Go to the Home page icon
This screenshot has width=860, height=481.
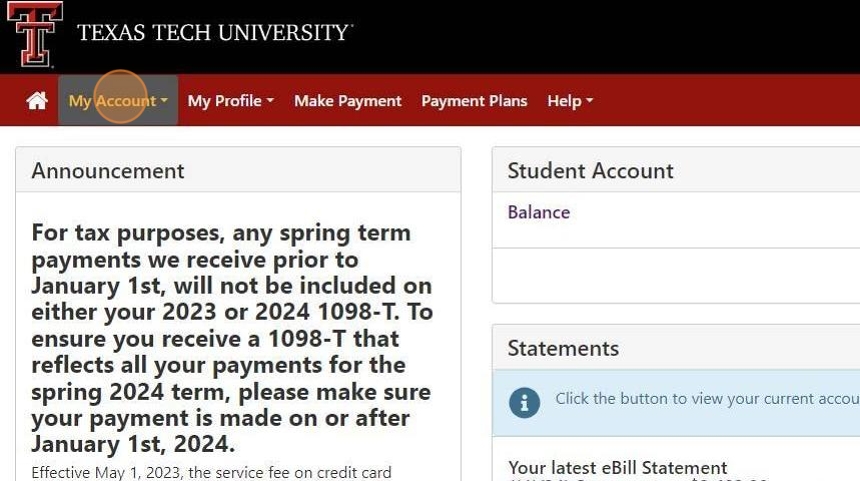(37, 101)
